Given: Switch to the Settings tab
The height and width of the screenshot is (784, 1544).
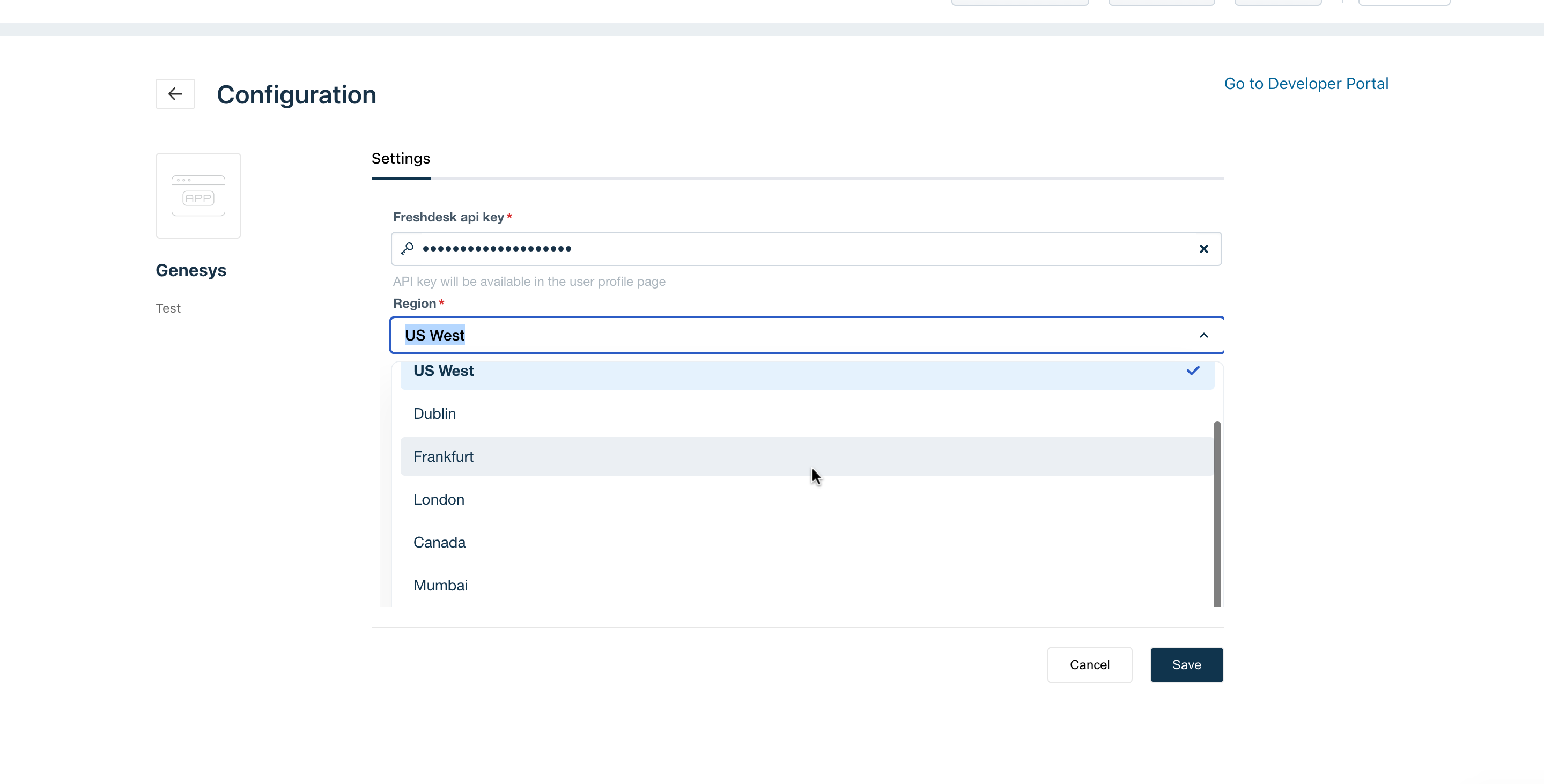Looking at the screenshot, I should [x=401, y=158].
